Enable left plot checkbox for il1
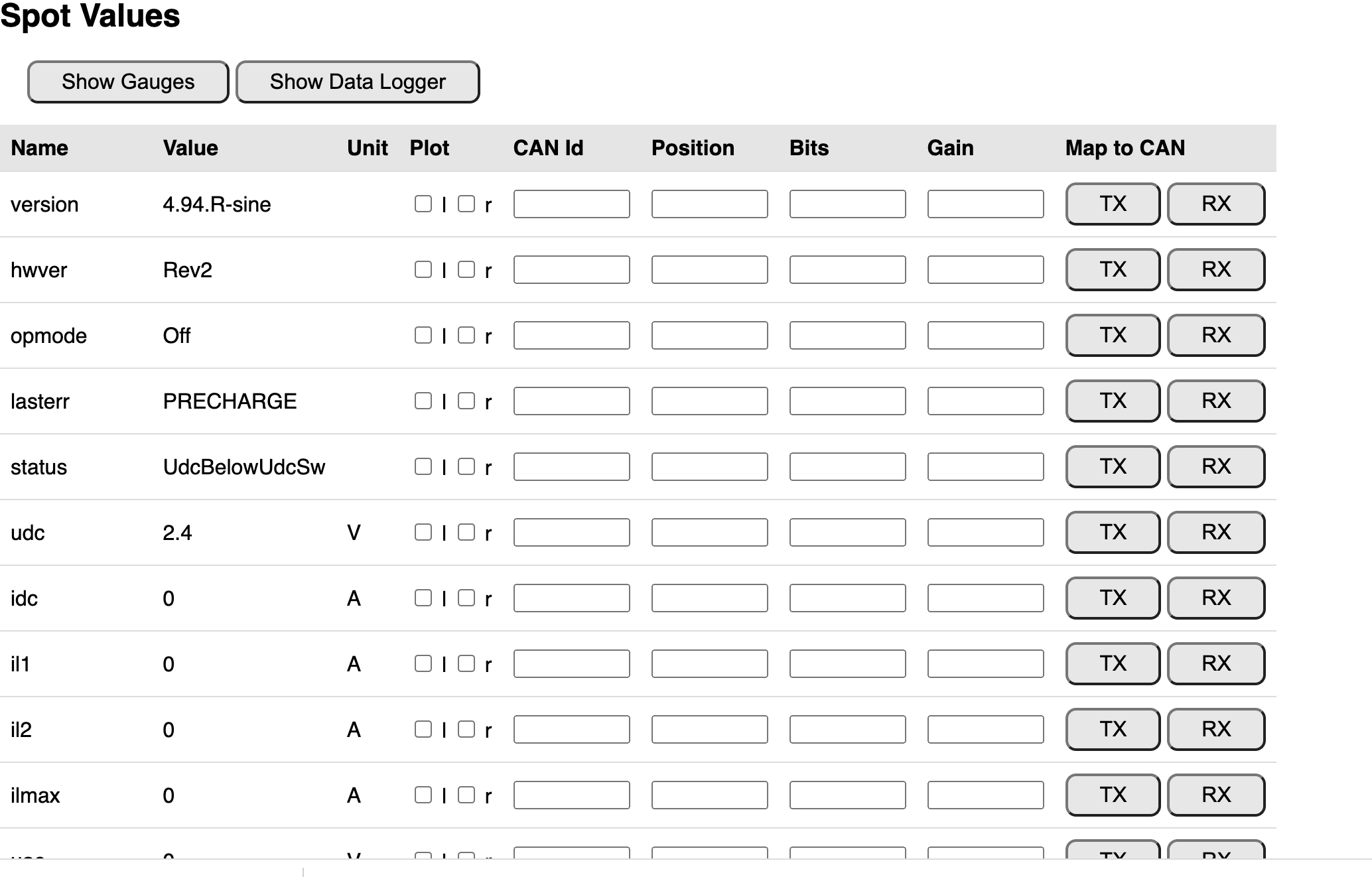Viewport: 1372px width, 877px height. 423,663
